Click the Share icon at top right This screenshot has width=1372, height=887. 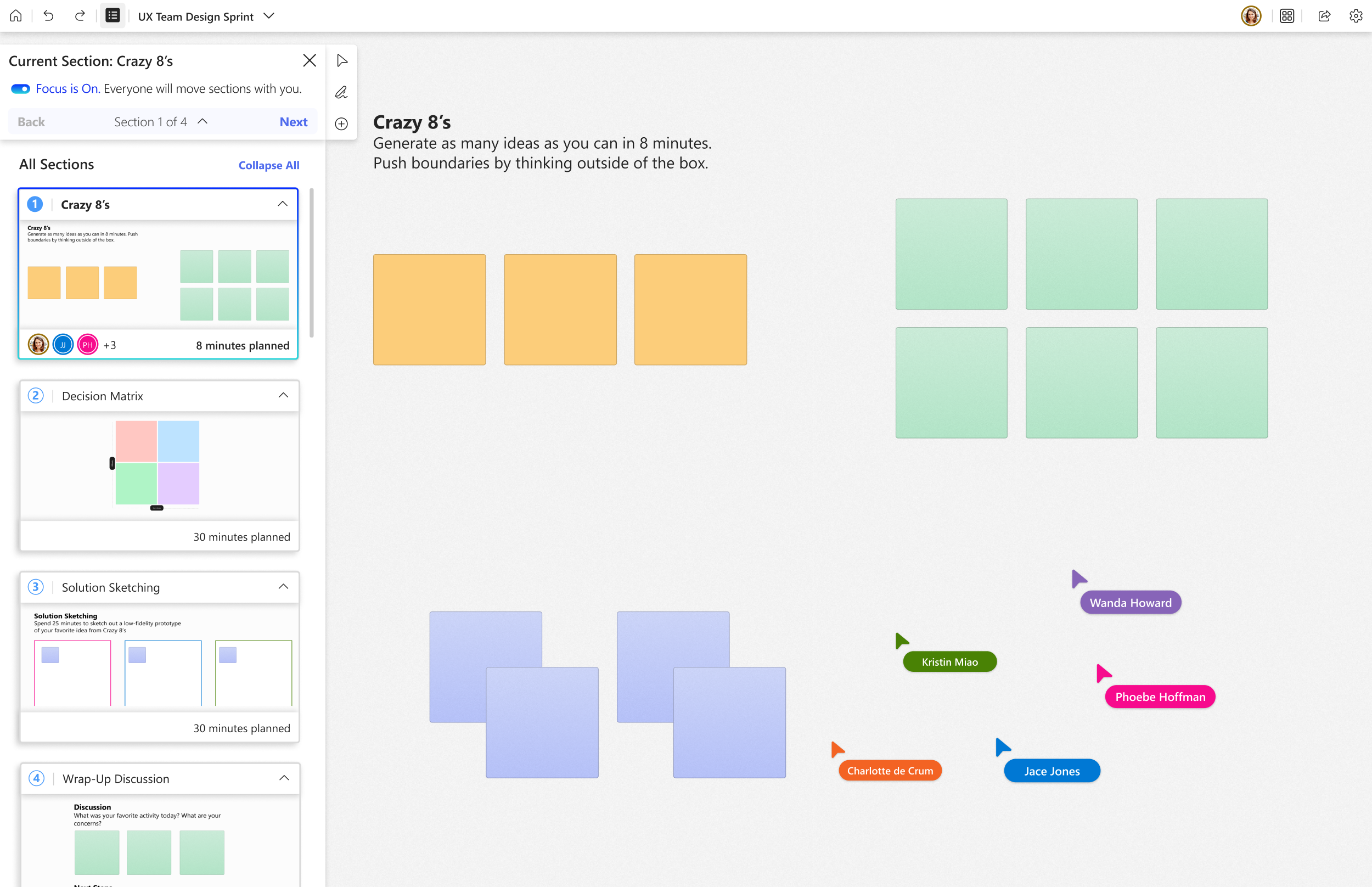coord(1324,16)
